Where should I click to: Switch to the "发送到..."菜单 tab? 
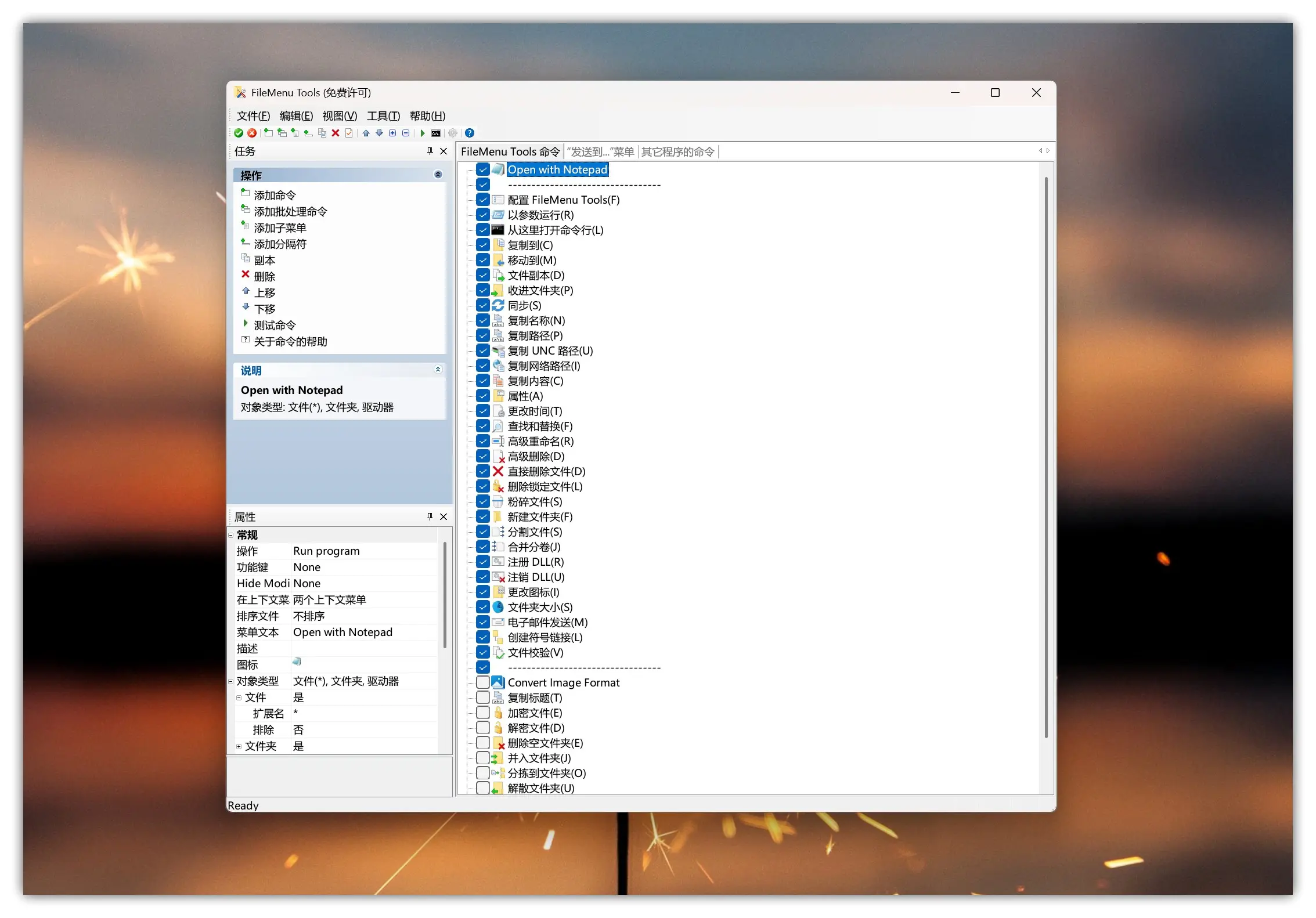[600, 151]
